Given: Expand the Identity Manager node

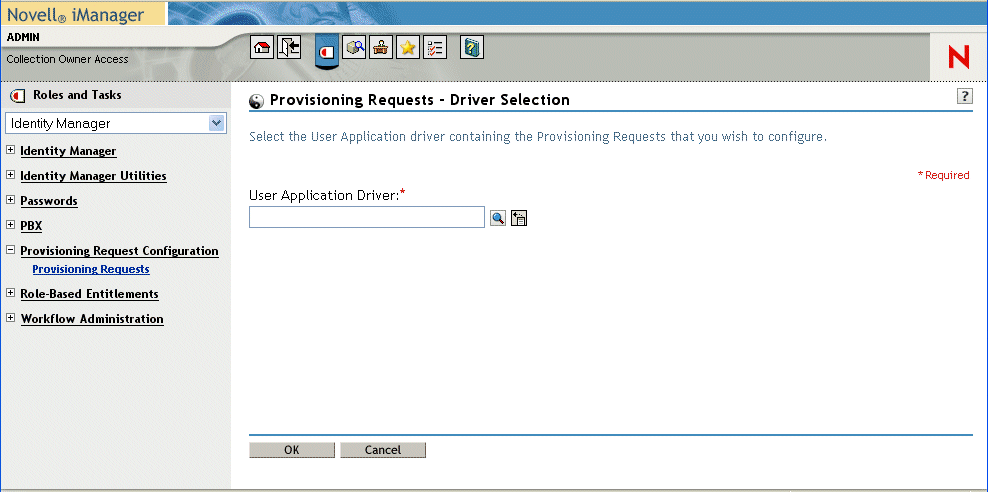Looking at the screenshot, I should (x=10, y=151).
